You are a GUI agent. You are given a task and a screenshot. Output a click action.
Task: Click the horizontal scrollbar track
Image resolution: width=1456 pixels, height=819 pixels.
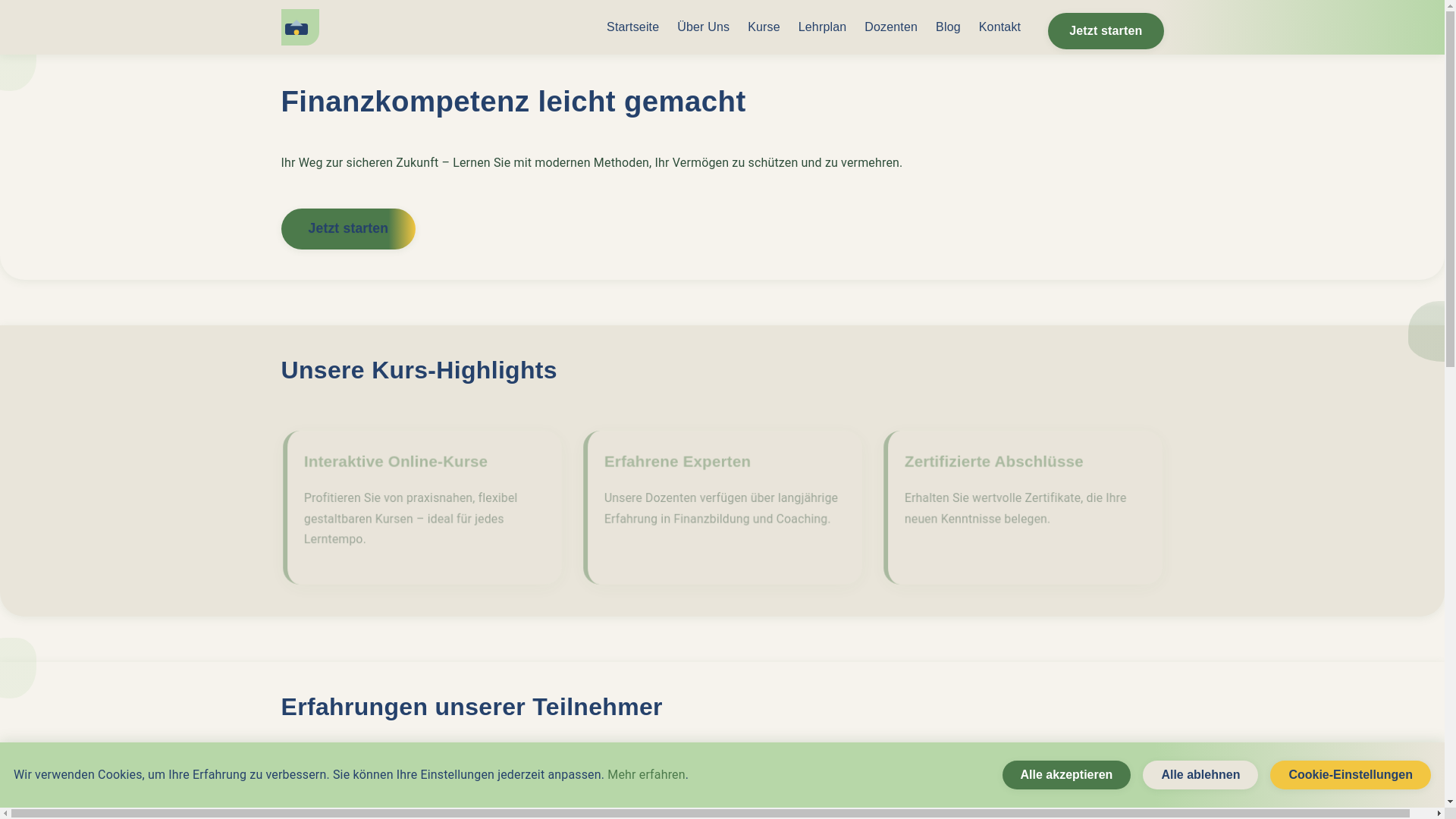(x=722, y=813)
